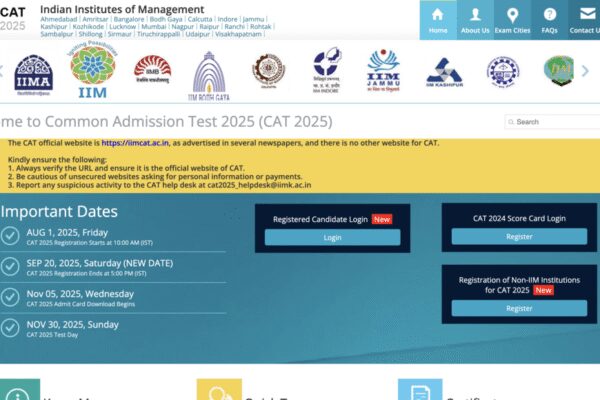Click 'CAT 2025 Admit Card Download Begins' text
The width and height of the screenshot is (600, 400).
[81, 304]
